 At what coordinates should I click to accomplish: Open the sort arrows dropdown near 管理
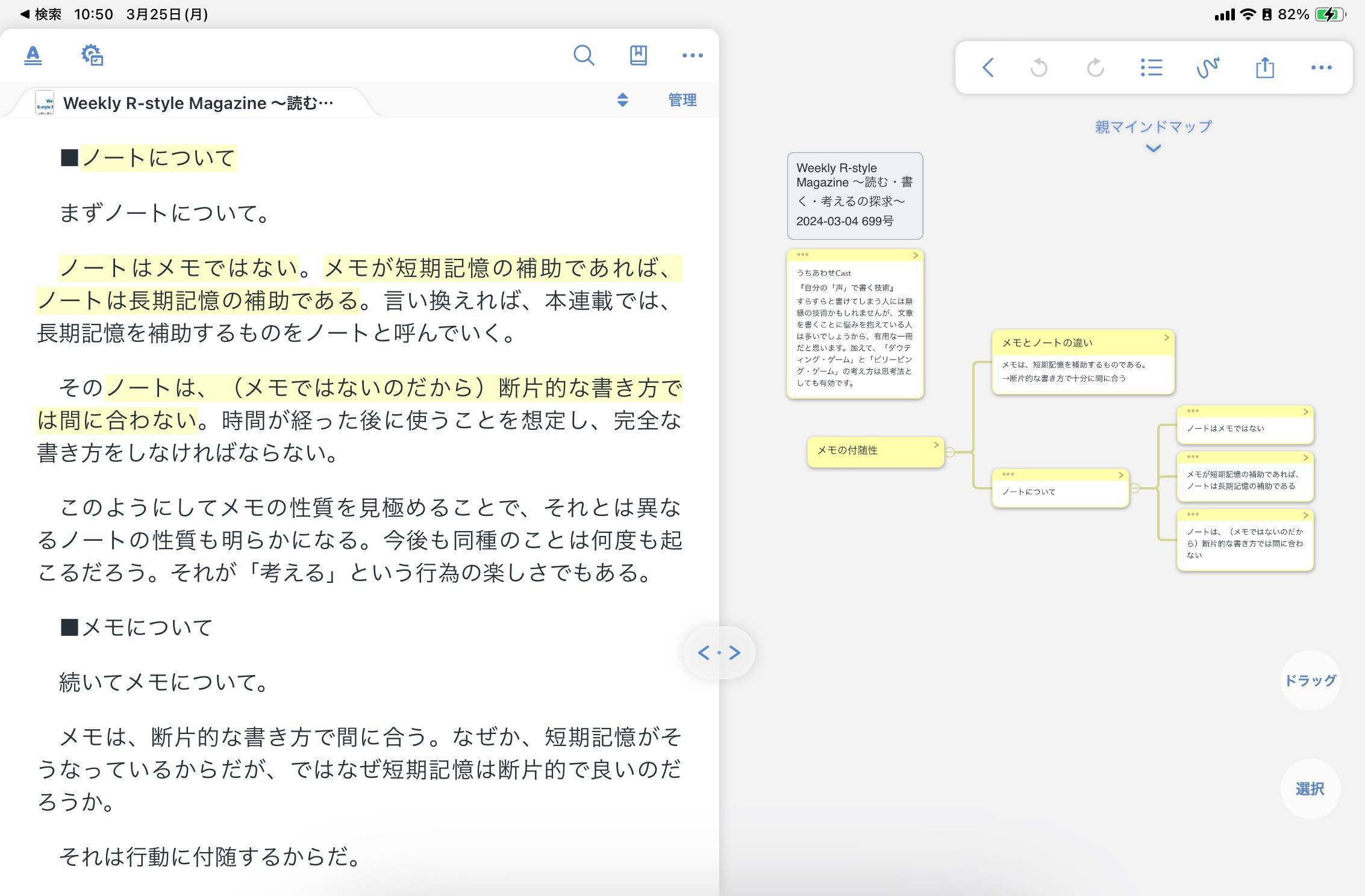622,101
